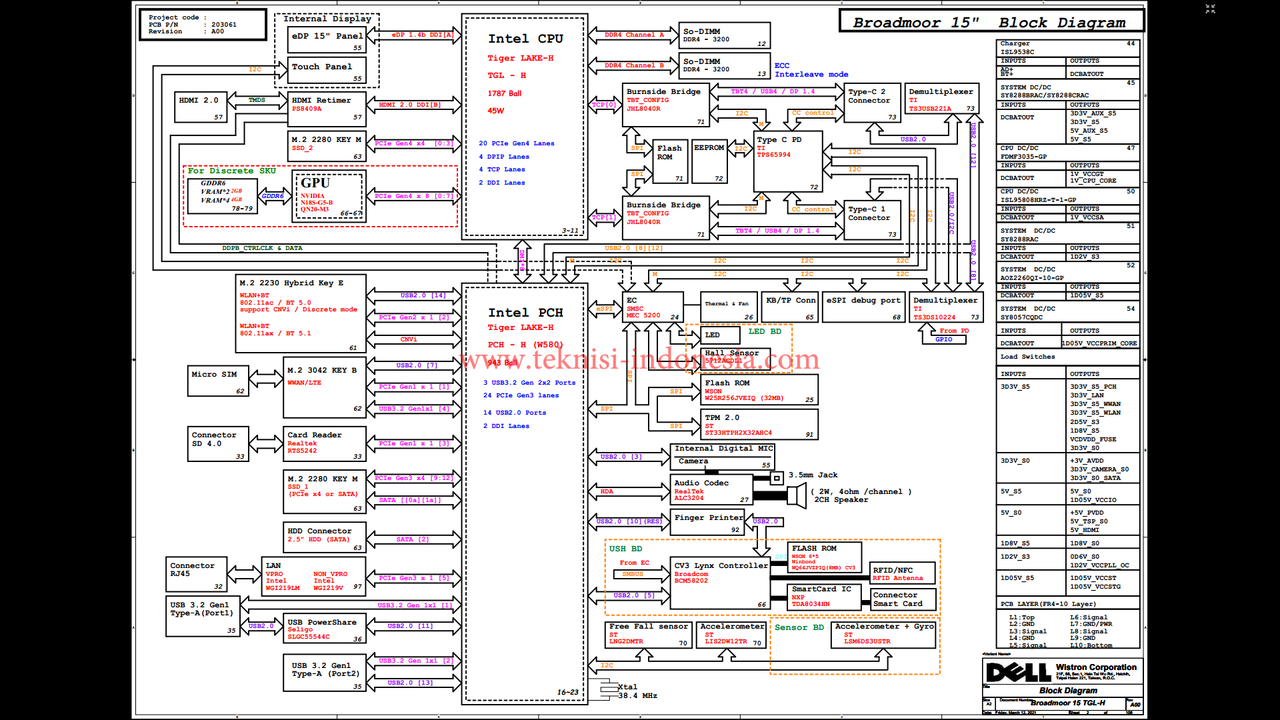The image size is (1280, 720).
Task: Click the CV3 Lynx Controller block
Action: [720, 584]
